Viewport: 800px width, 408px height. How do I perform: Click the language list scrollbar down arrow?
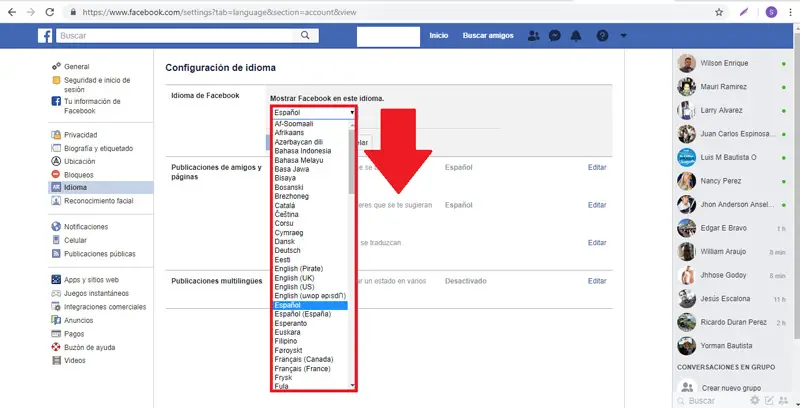click(x=352, y=385)
